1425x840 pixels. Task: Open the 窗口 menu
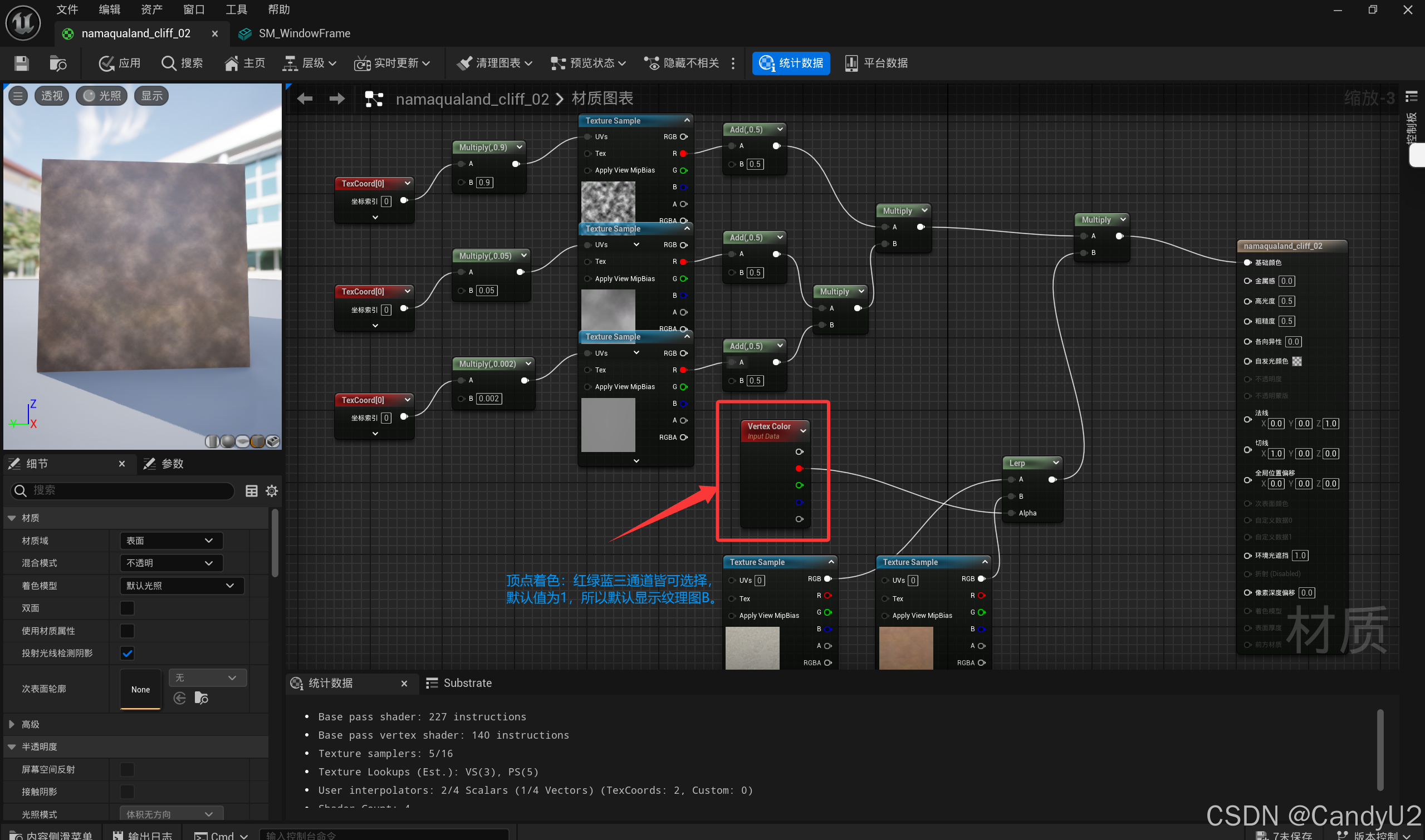point(193,9)
